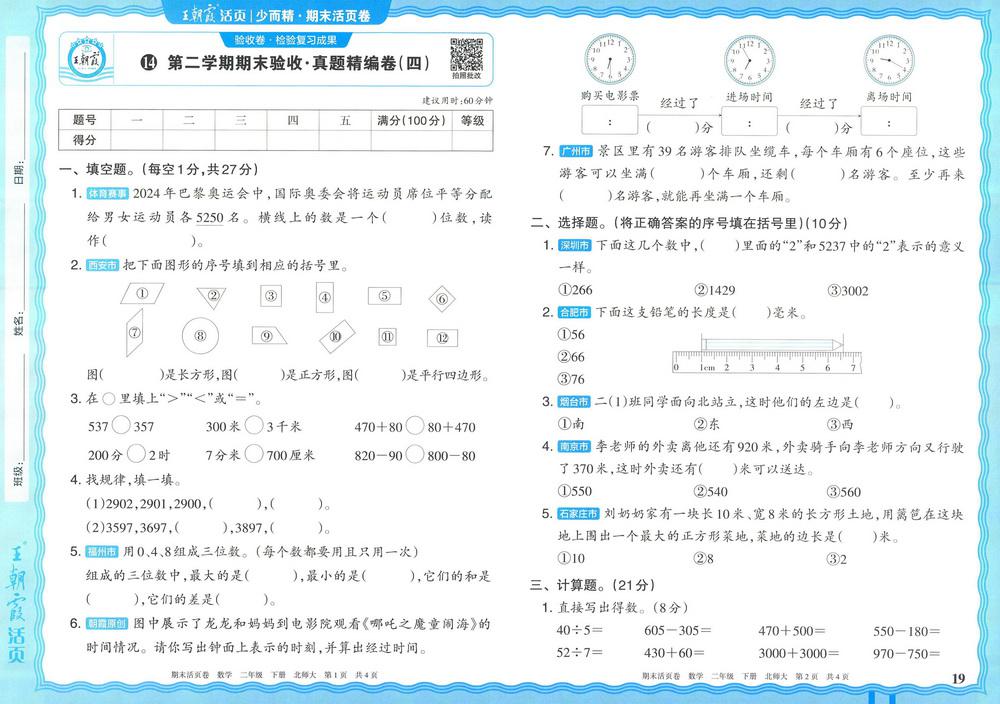
Task: Click the 朝霞原创 tag in question 6
Action: pyautogui.click(x=108, y=624)
